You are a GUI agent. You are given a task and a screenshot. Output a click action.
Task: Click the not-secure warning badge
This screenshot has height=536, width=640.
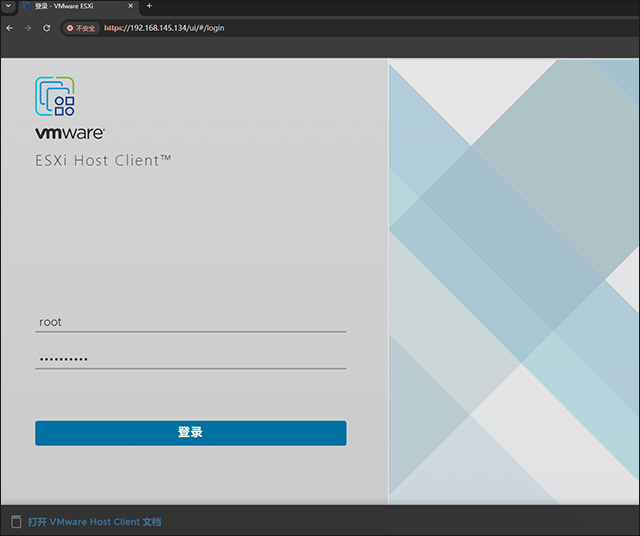(81, 28)
